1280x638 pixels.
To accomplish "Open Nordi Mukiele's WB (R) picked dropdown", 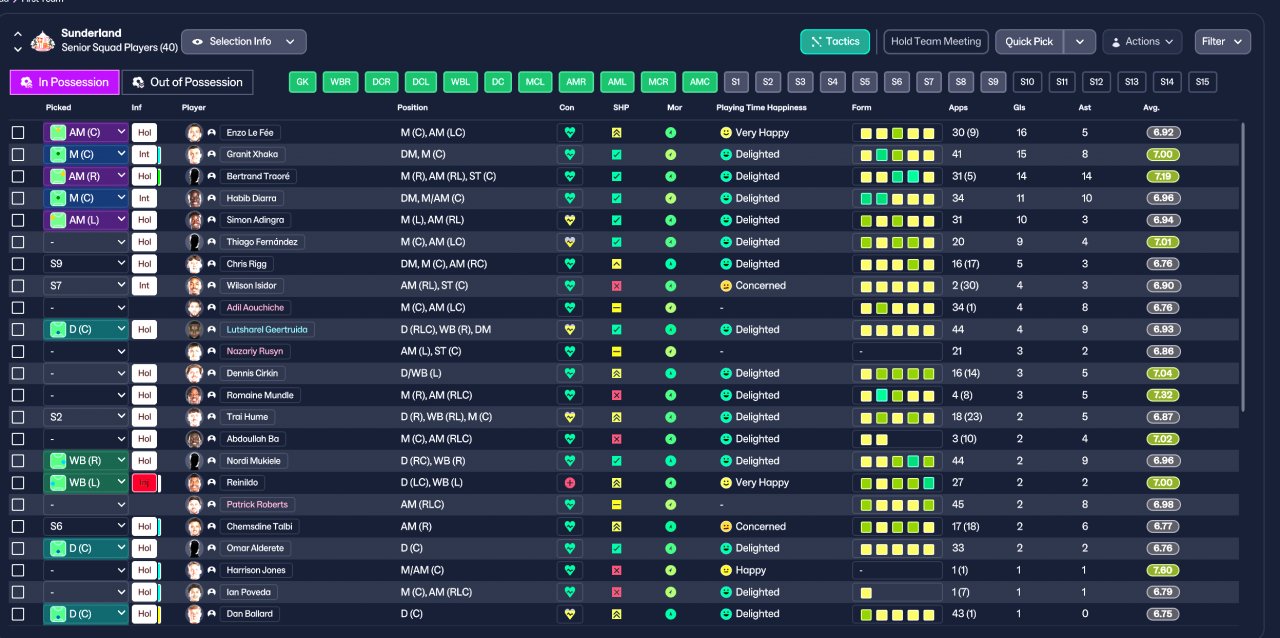I will coord(86,461).
